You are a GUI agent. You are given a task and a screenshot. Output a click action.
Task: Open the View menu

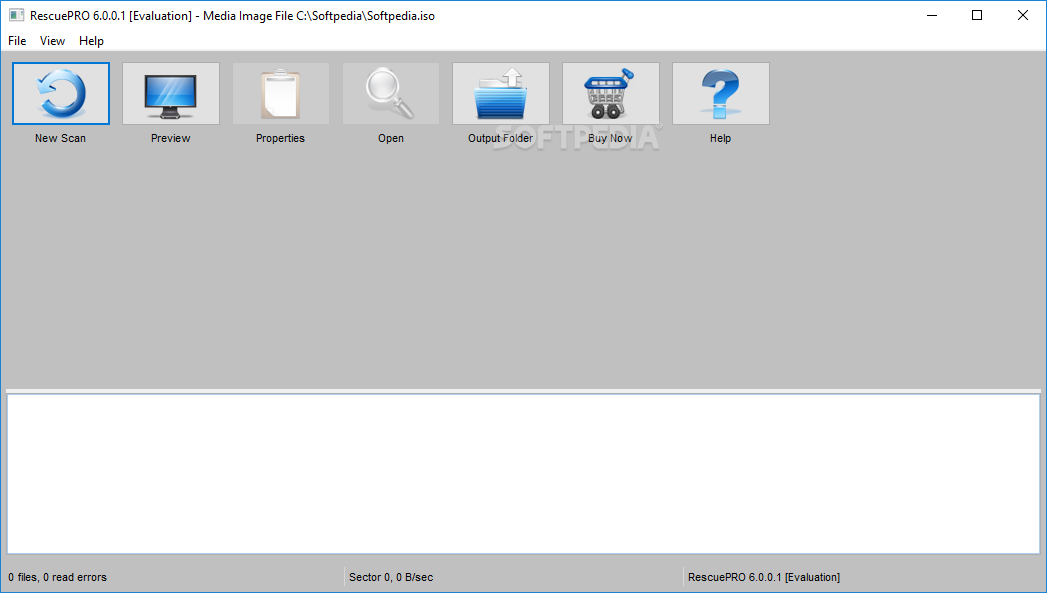52,41
